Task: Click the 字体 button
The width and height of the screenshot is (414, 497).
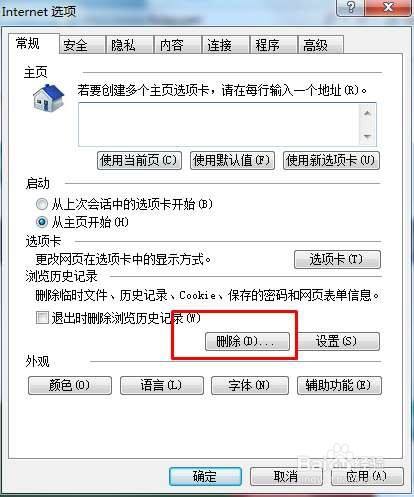Action: pyautogui.click(x=250, y=386)
